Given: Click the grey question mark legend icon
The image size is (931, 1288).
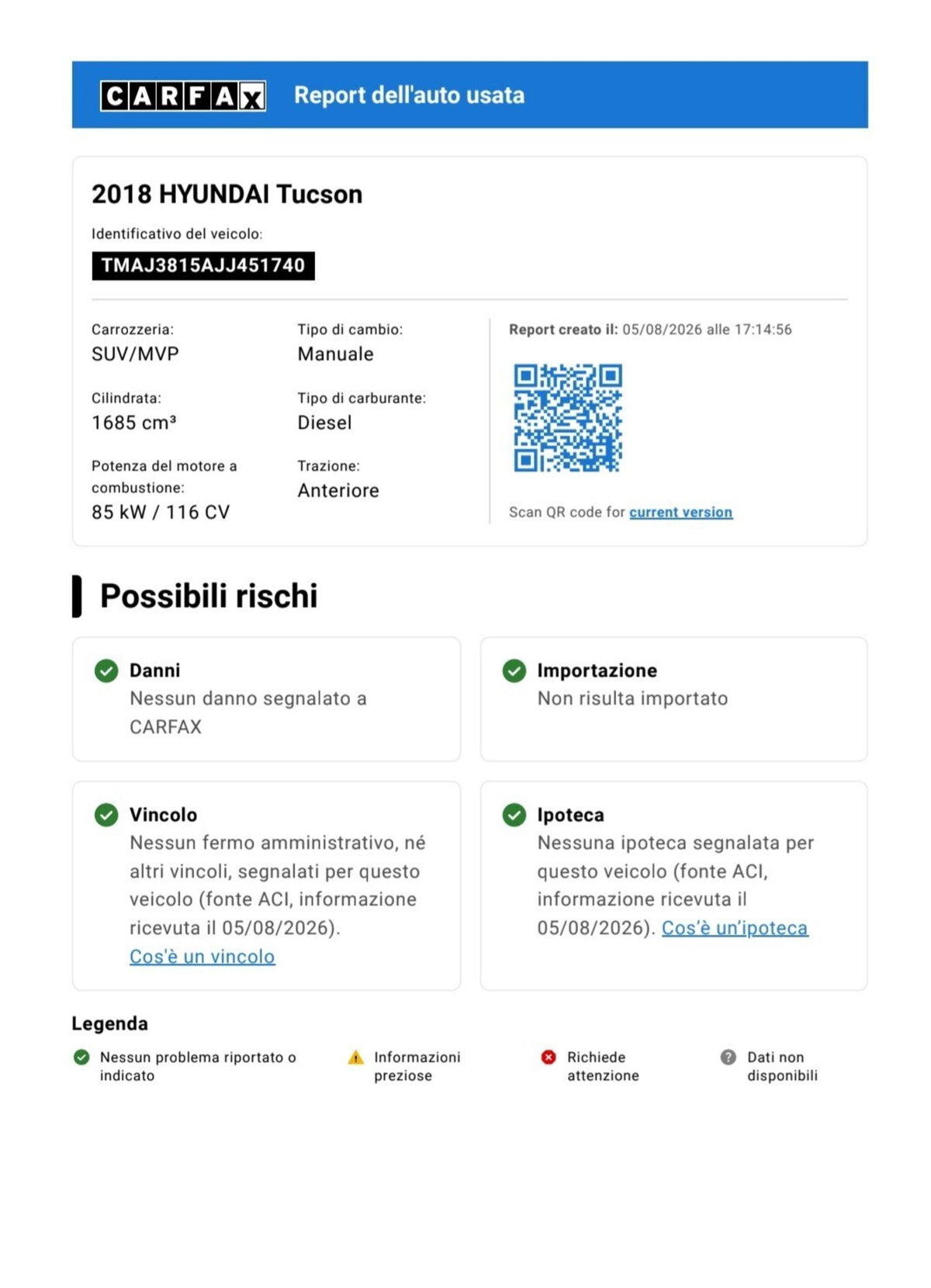Looking at the screenshot, I should click(728, 1057).
